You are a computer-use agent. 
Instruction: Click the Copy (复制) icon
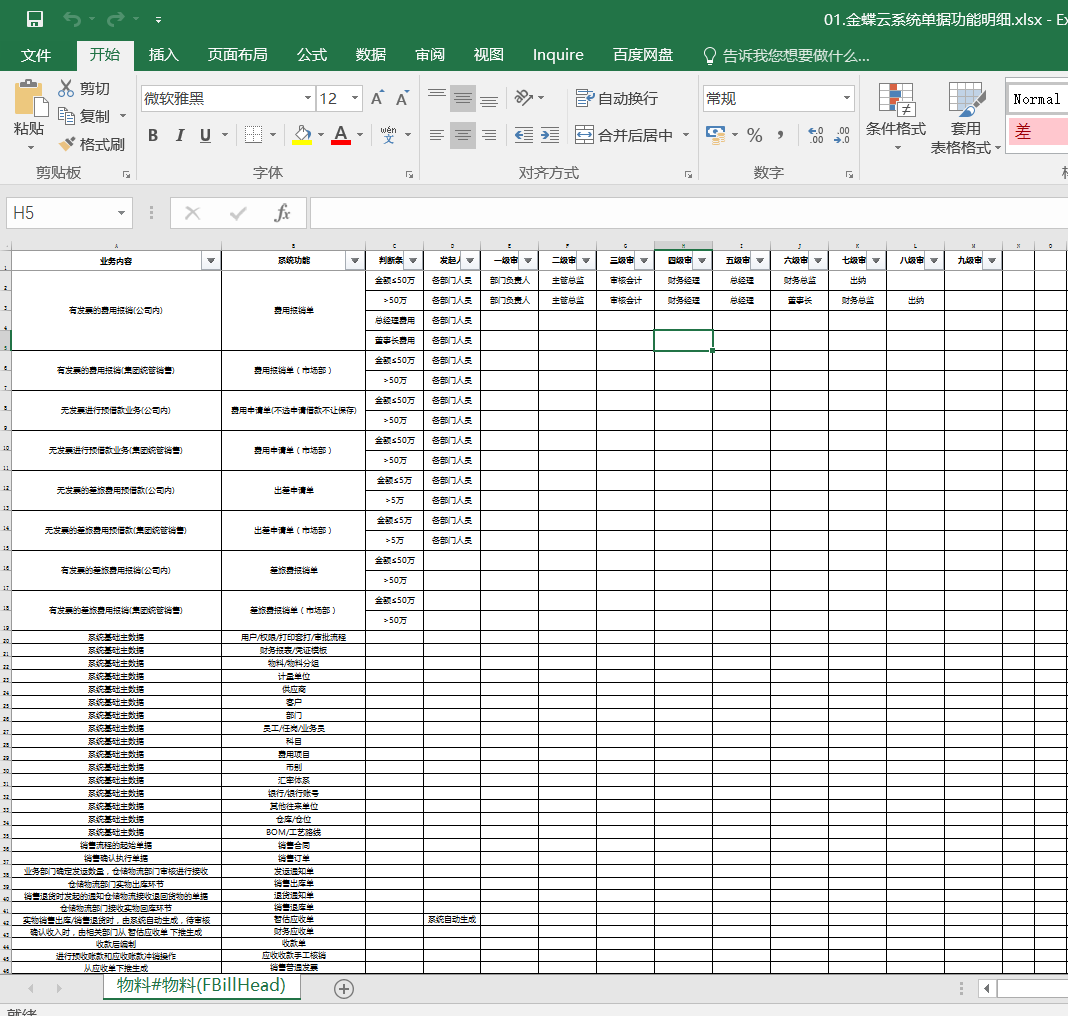coord(66,116)
